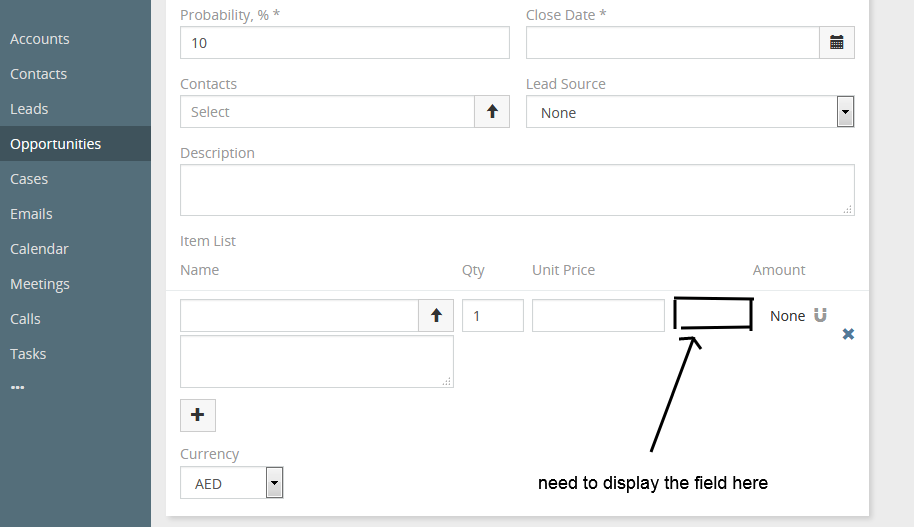This screenshot has width=914, height=527.
Task: Open the Currency AED dropdown
Action: pyautogui.click(x=275, y=483)
